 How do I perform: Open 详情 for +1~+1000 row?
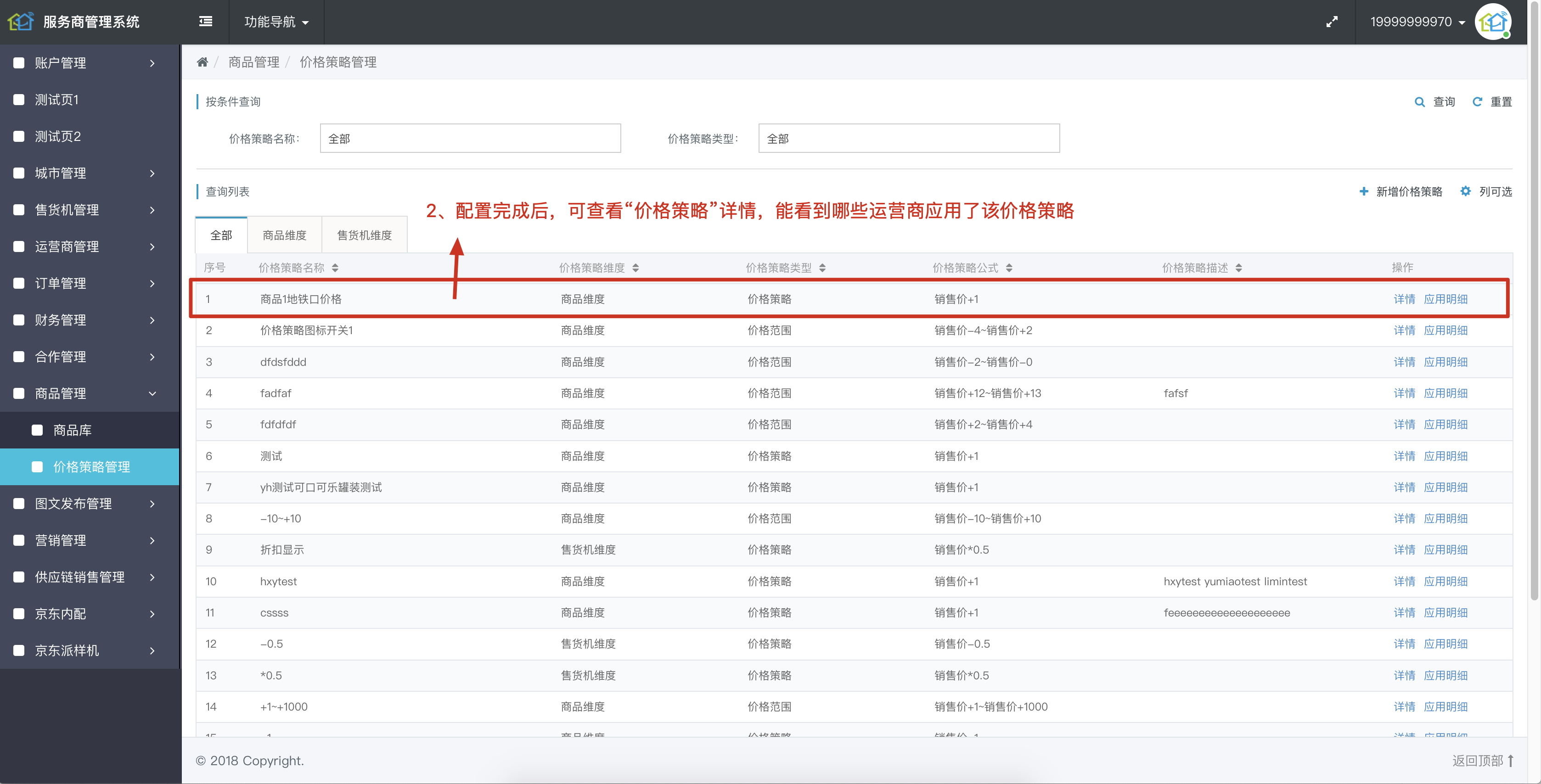pos(1404,706)
